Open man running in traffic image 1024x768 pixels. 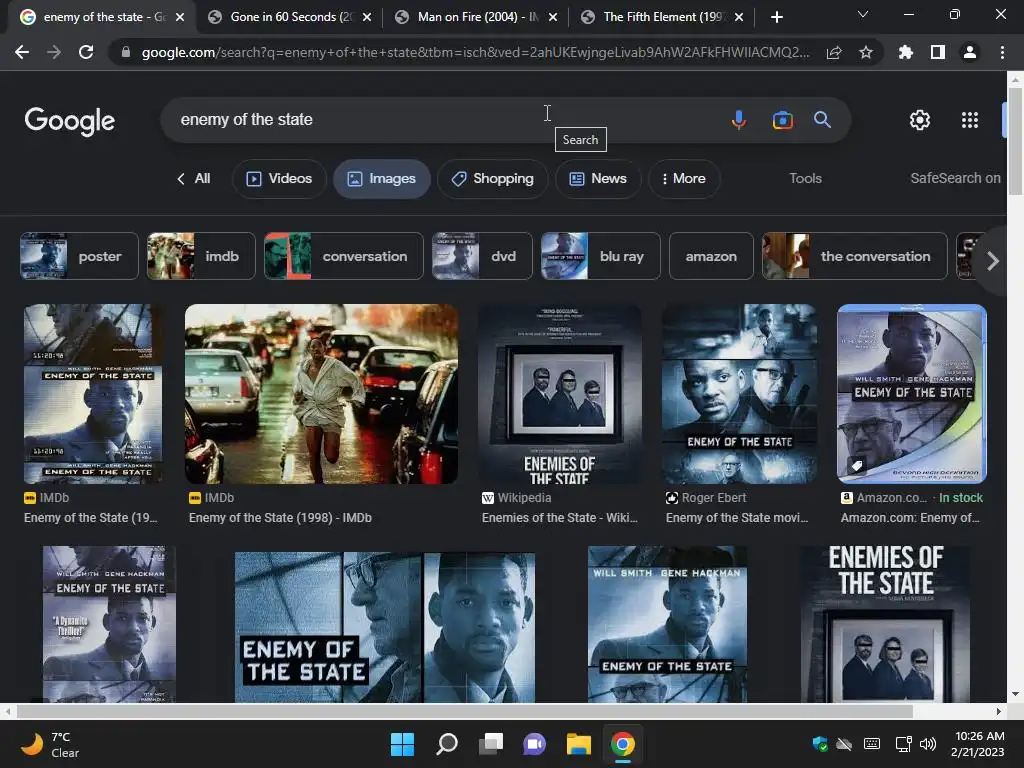click(321, 394)
